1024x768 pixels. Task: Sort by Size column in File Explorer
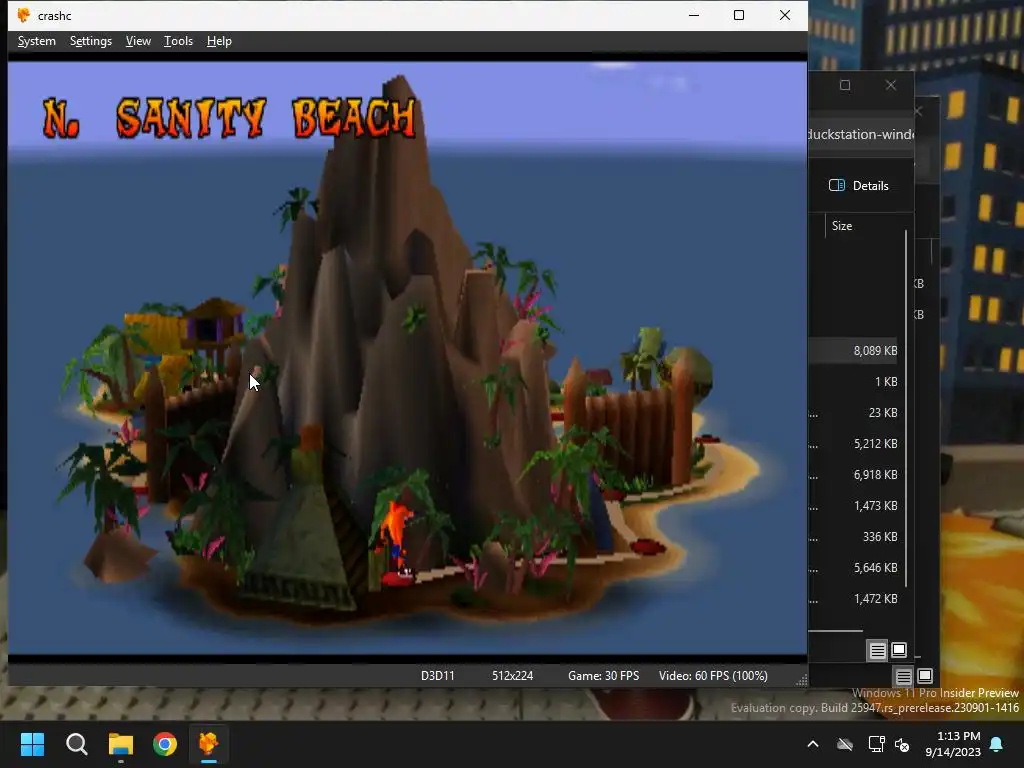pyautogui.click(x=842, y=226)
